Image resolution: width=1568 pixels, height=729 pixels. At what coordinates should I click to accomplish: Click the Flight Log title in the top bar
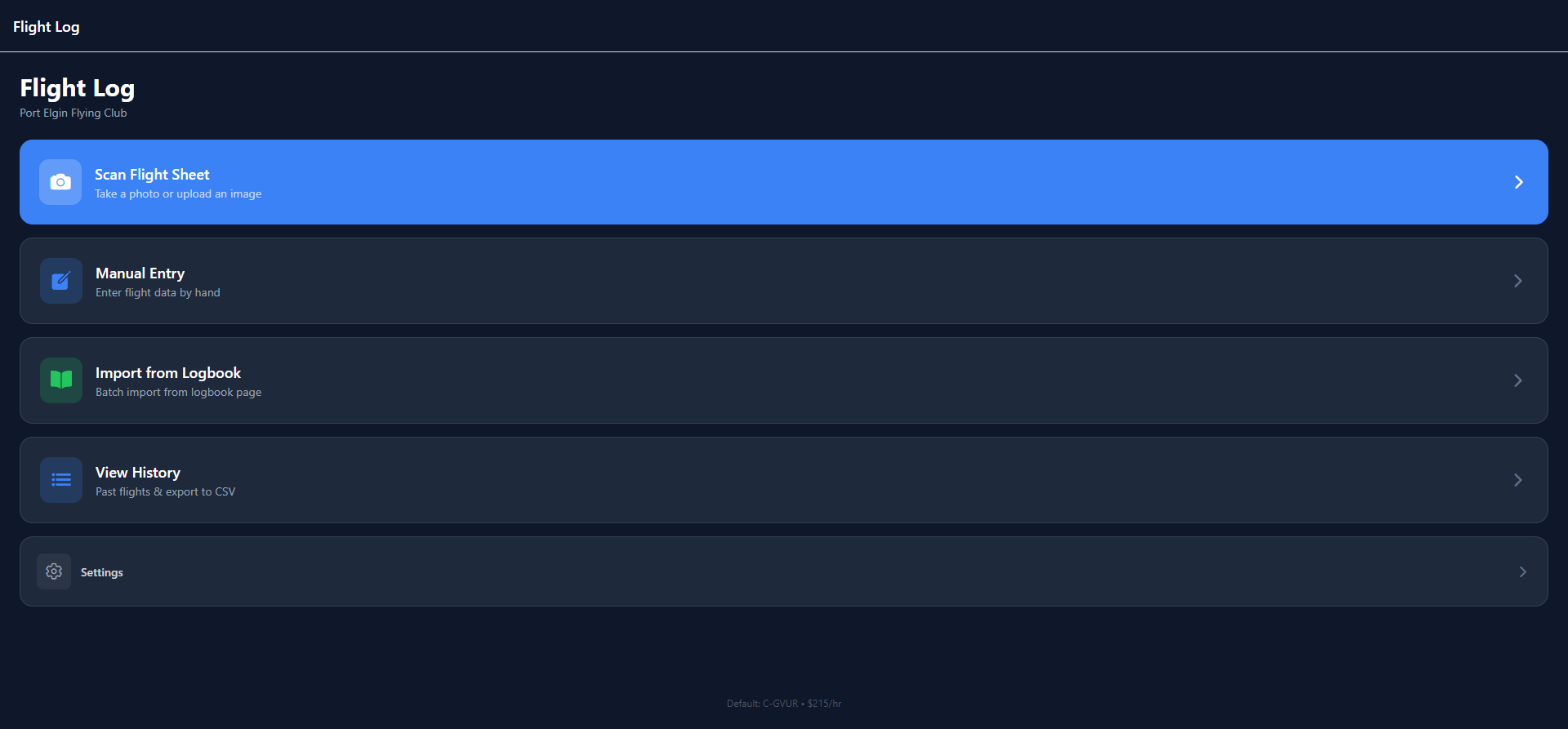click(47, 27)
